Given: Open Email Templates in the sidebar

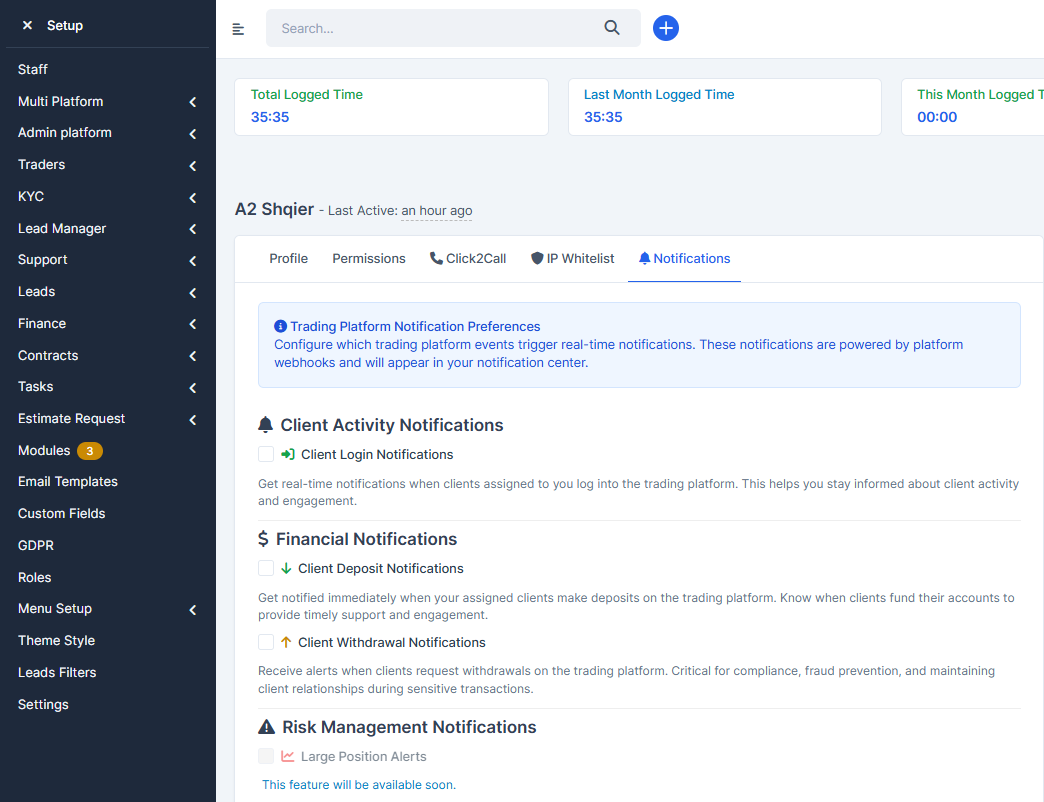Looking at the screenshot, I should pos(68,481).
